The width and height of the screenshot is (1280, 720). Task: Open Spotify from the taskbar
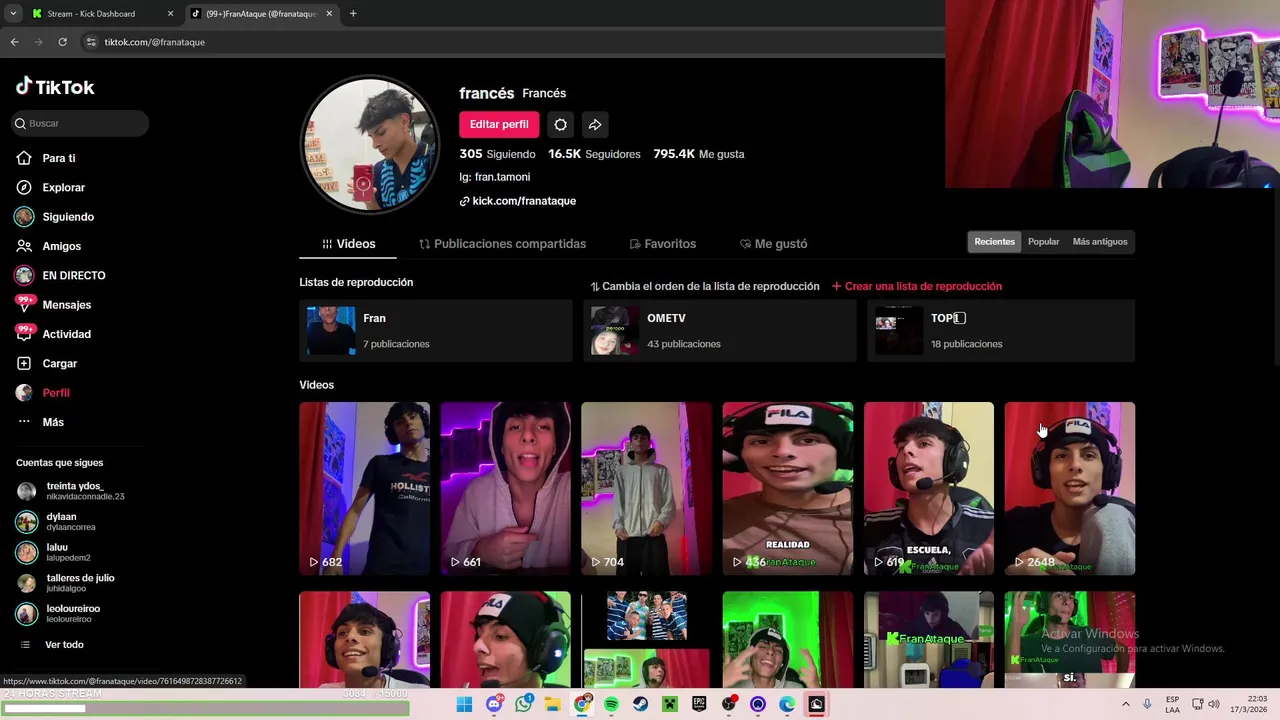(x=611, y=705)
